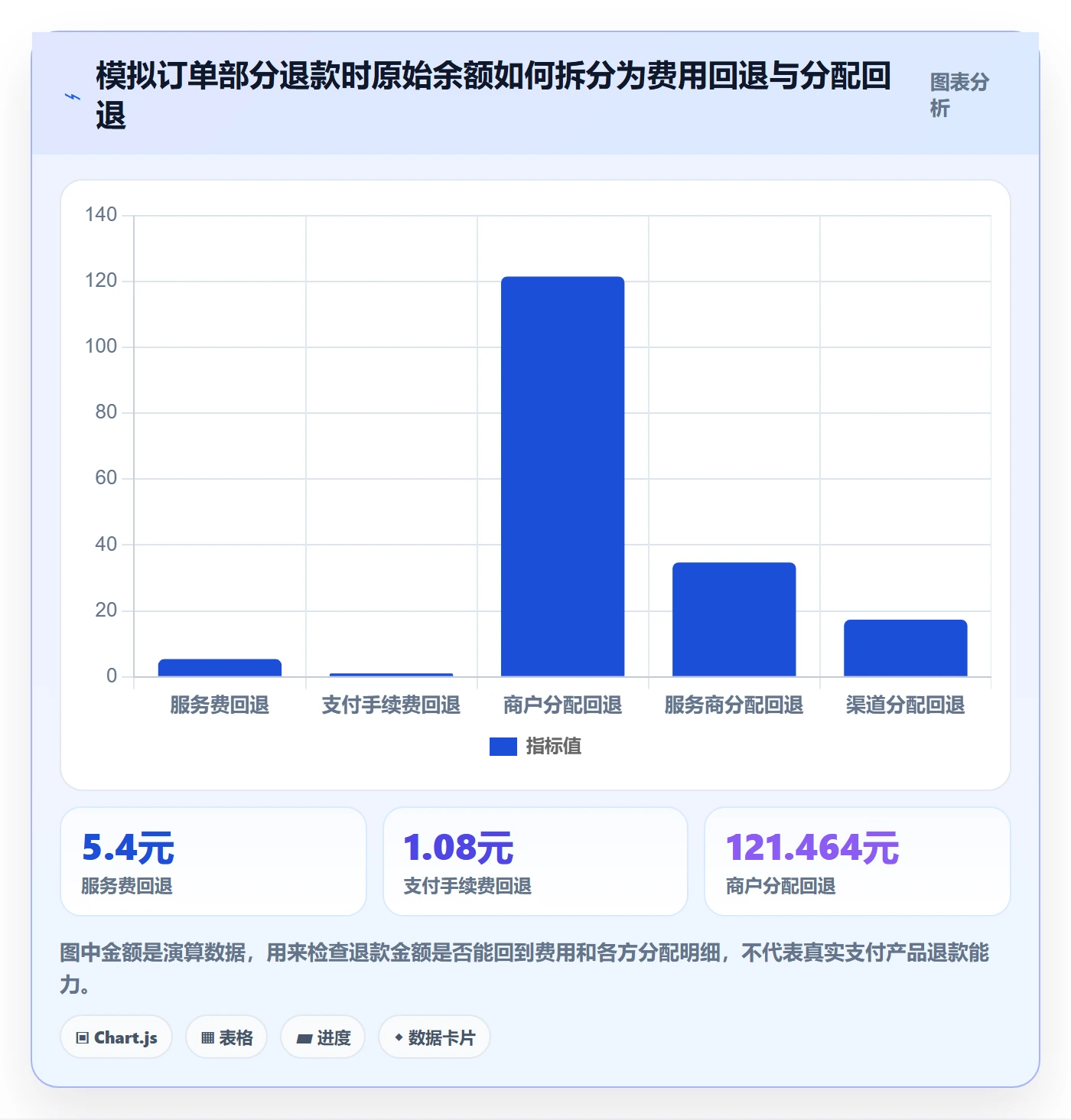
Task: Click the 服务商分配回退 bar
Action: (734, 620)
